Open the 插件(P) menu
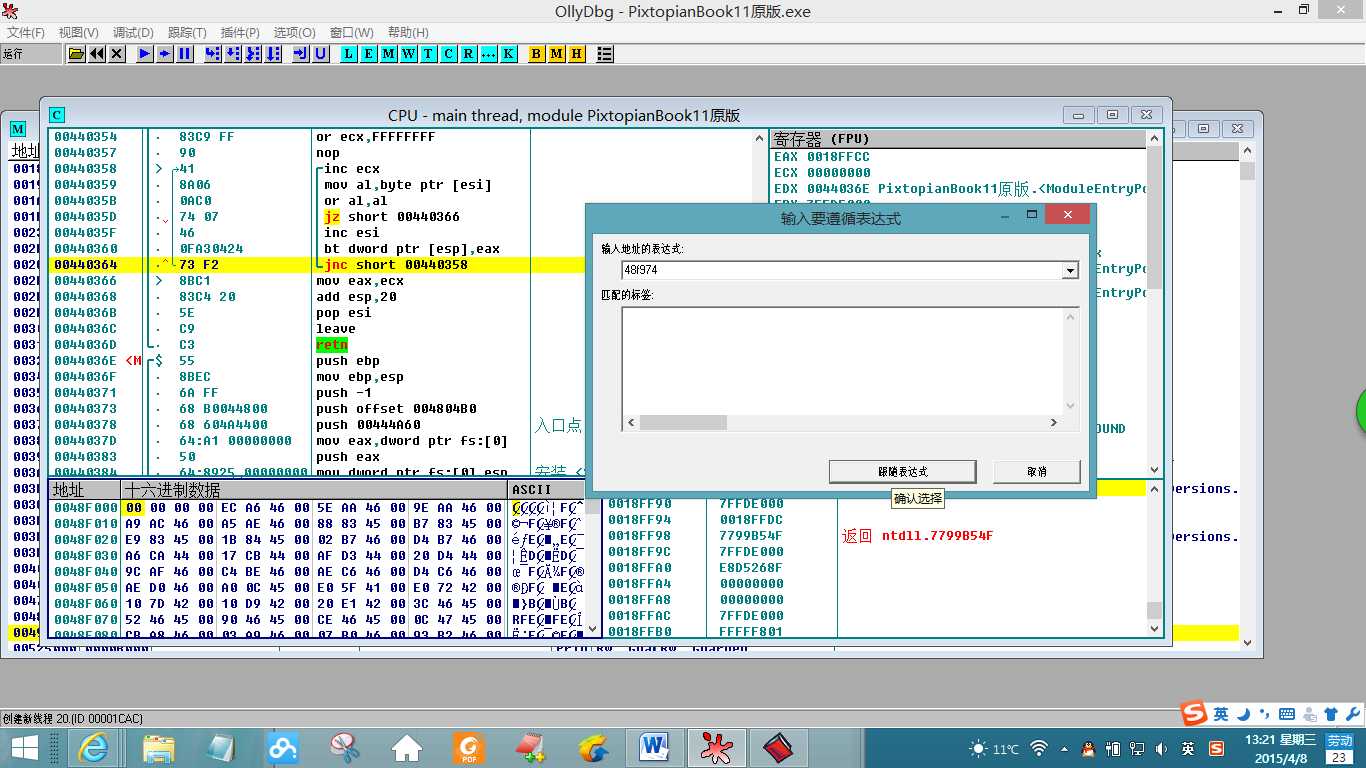 pyautogui.click(x=240, y=33)
